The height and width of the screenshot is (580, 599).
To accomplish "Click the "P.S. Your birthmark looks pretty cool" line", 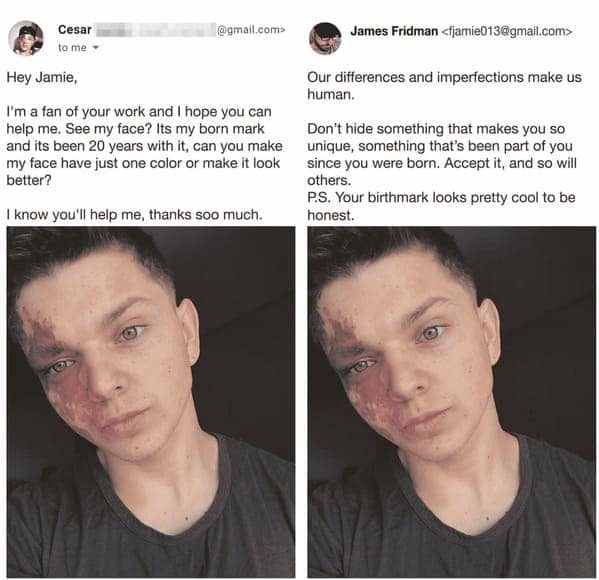I will click(x=441, y=198).
